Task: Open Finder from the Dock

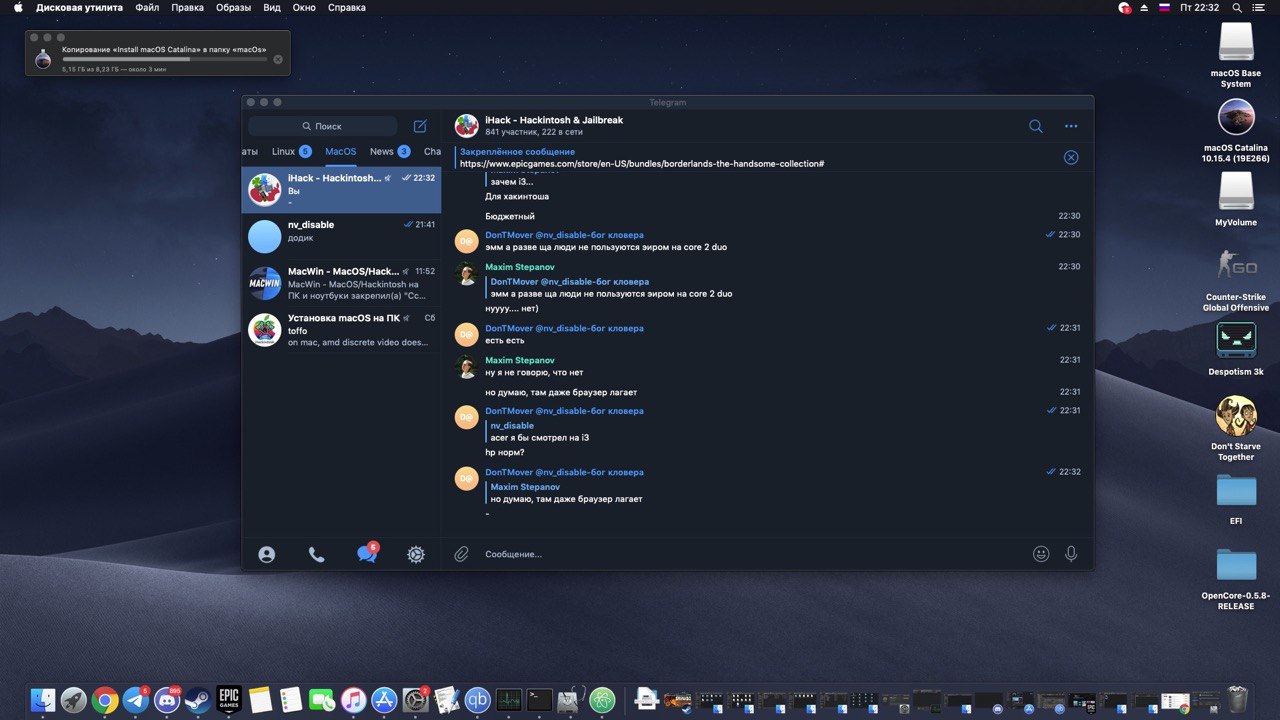Action: [x=43, y=699]
